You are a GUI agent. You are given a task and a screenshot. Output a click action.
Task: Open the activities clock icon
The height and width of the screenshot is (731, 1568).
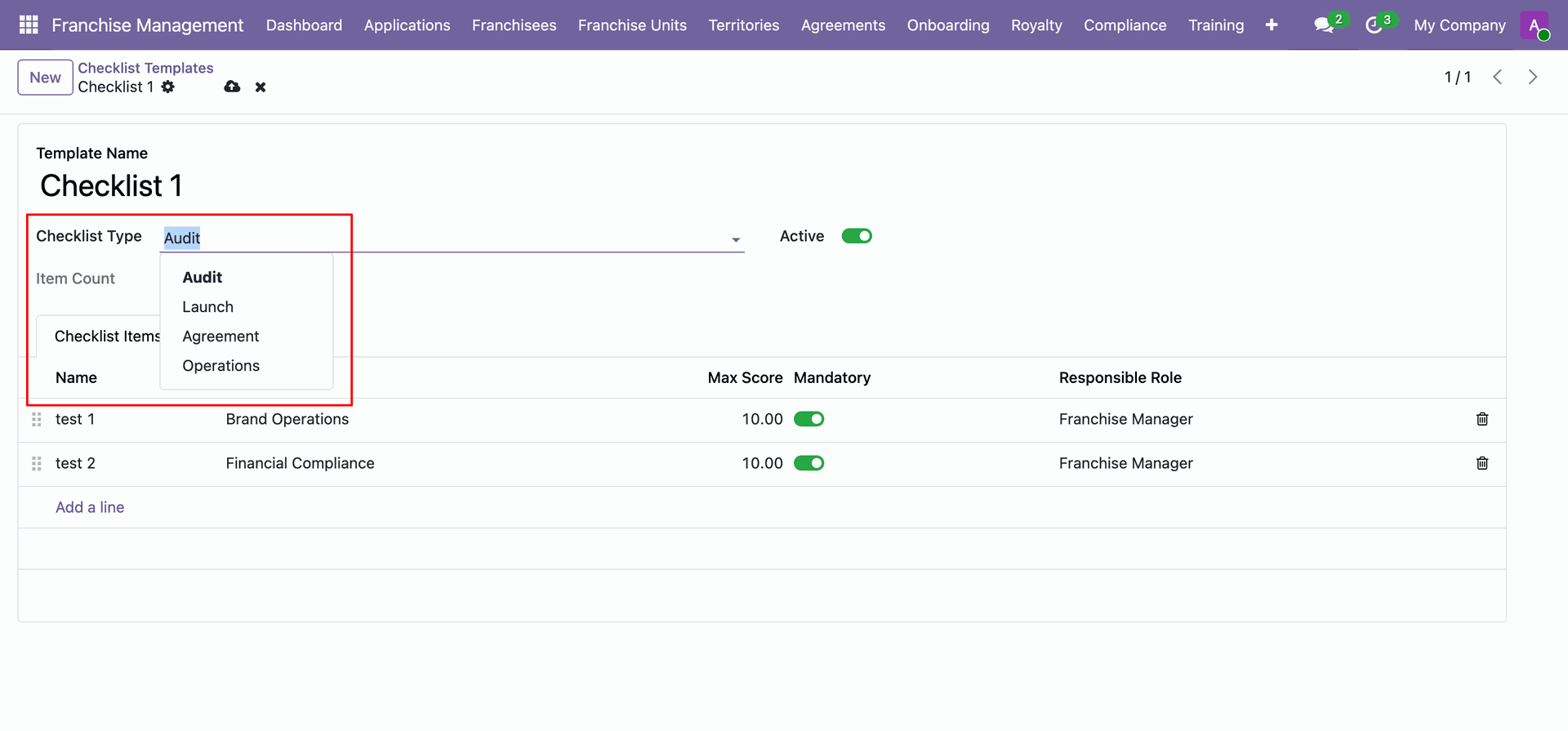pos(1374,25)
